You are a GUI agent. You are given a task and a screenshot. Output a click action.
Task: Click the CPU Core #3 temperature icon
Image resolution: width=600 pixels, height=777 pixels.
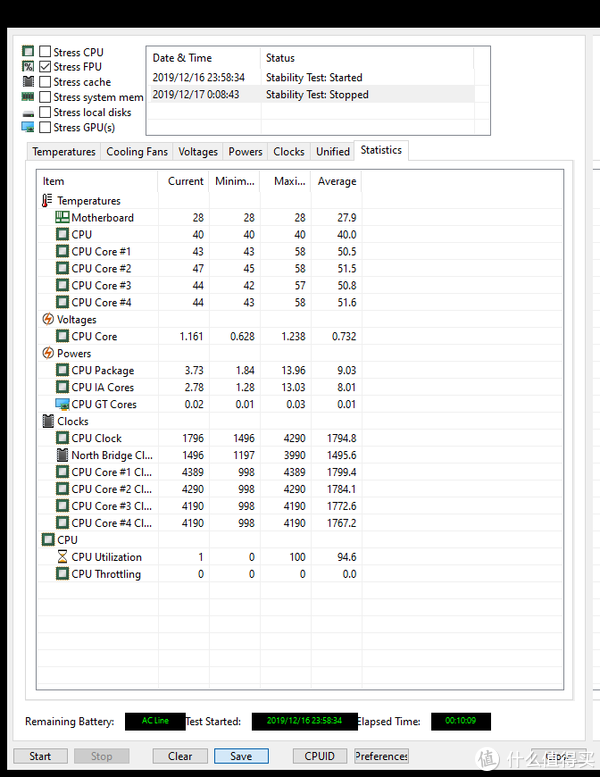click(x=62, y=285)
